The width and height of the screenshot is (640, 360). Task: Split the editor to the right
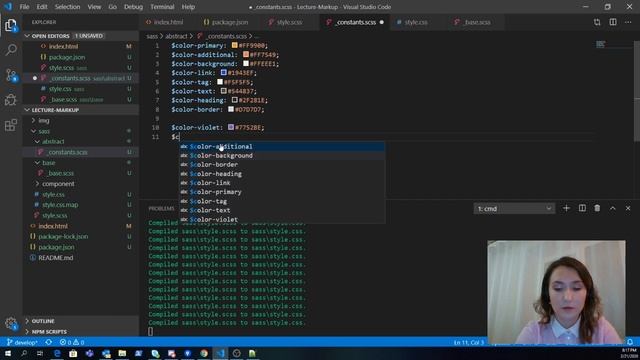tap(613, 22)
